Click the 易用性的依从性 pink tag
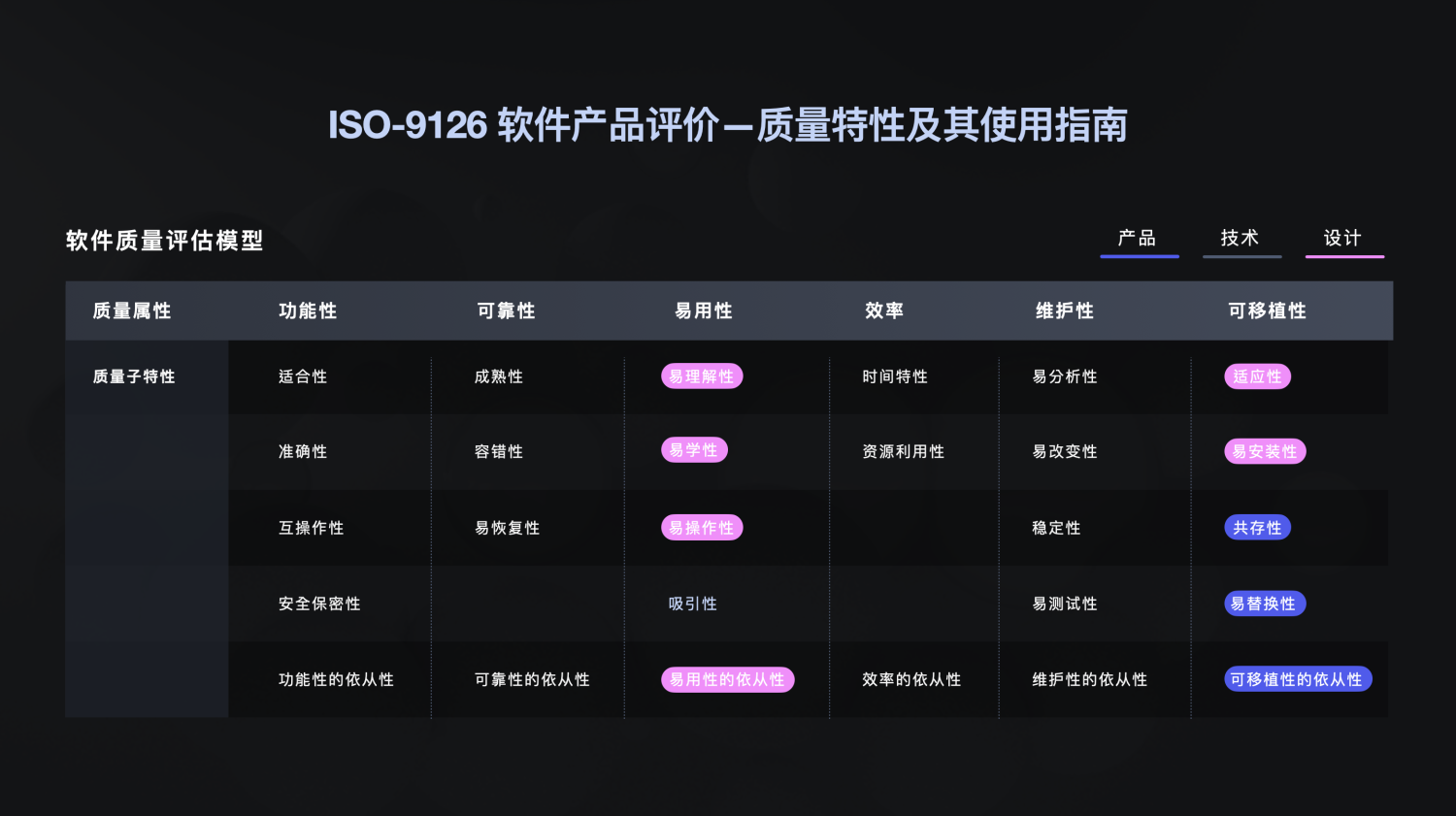The width and height of the screenshot is (1456, 816). pos(728,679)
